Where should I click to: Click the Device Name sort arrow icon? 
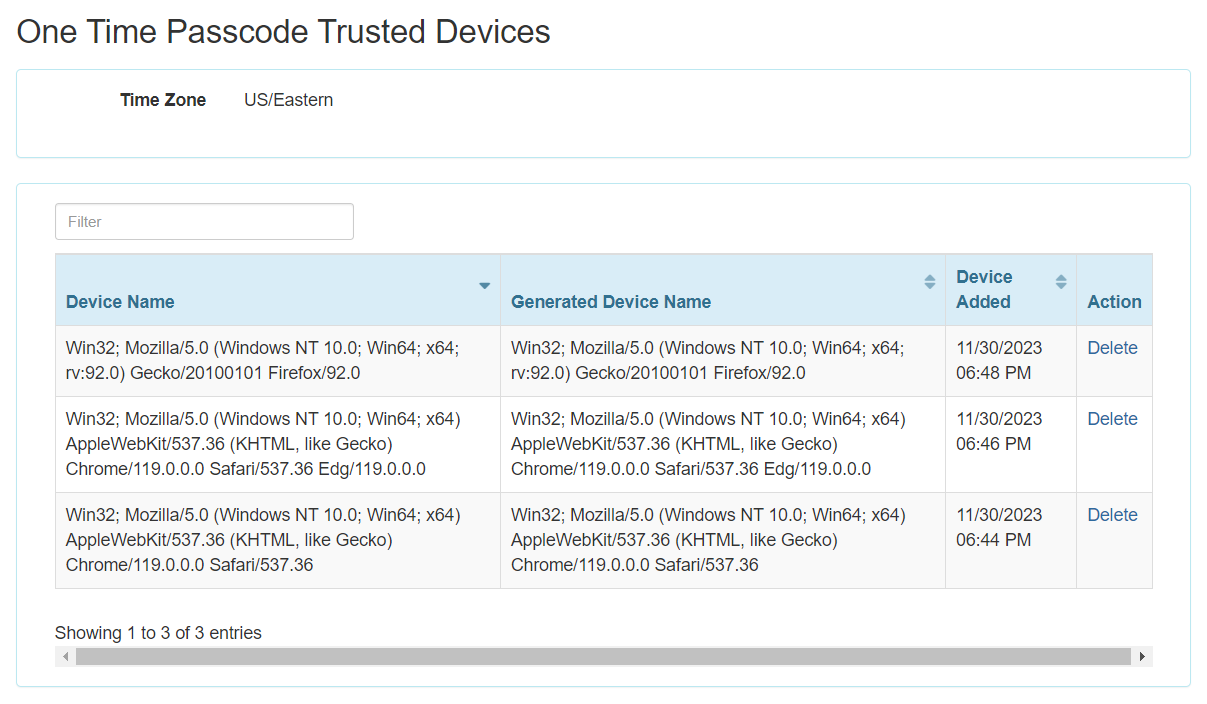tap(485, 286)
